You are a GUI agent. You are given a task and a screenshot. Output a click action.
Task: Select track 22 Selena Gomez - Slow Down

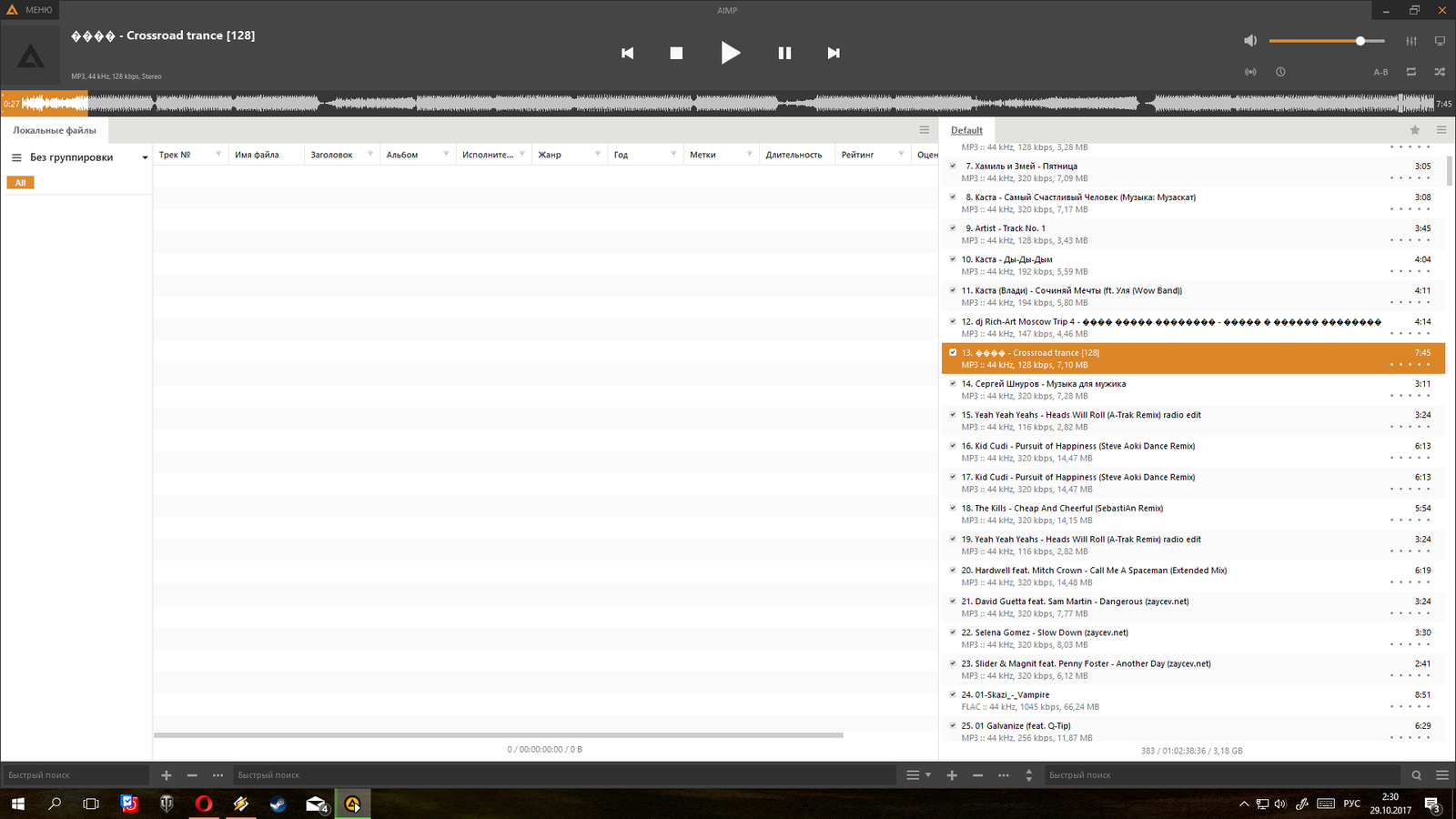[x=1192, y=639]
